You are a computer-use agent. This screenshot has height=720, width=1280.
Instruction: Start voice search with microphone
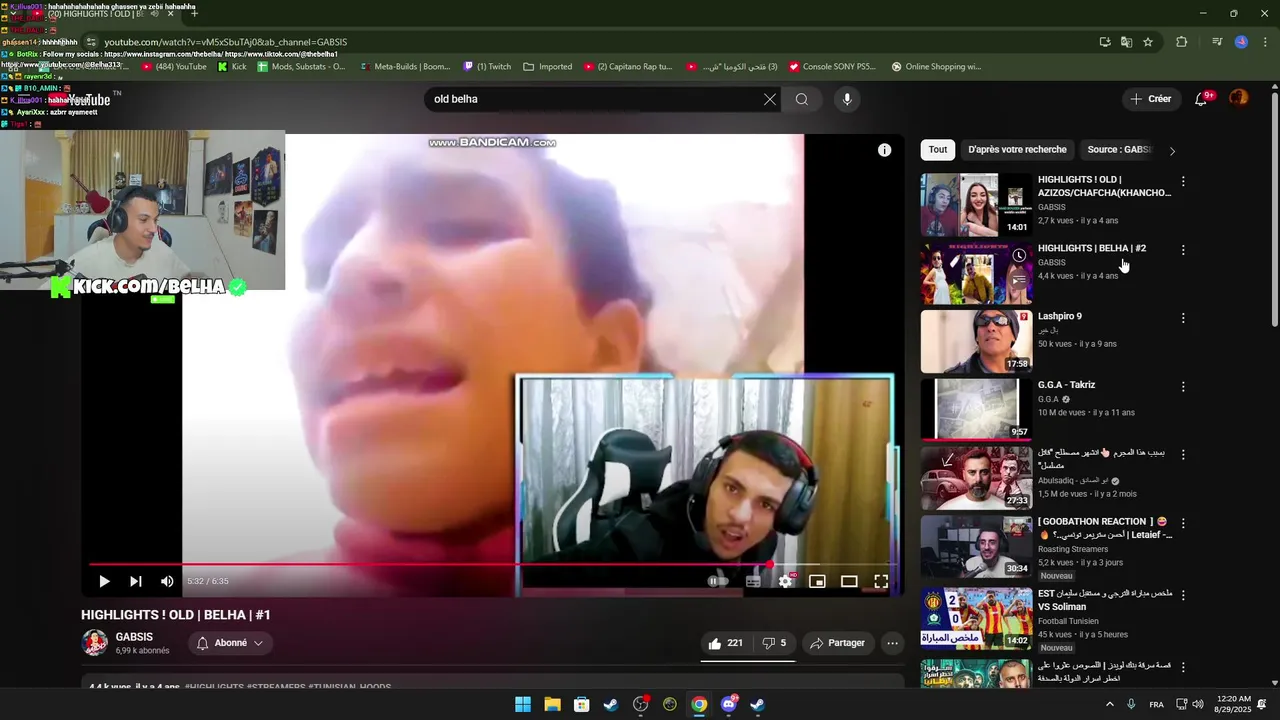[847, 99]
